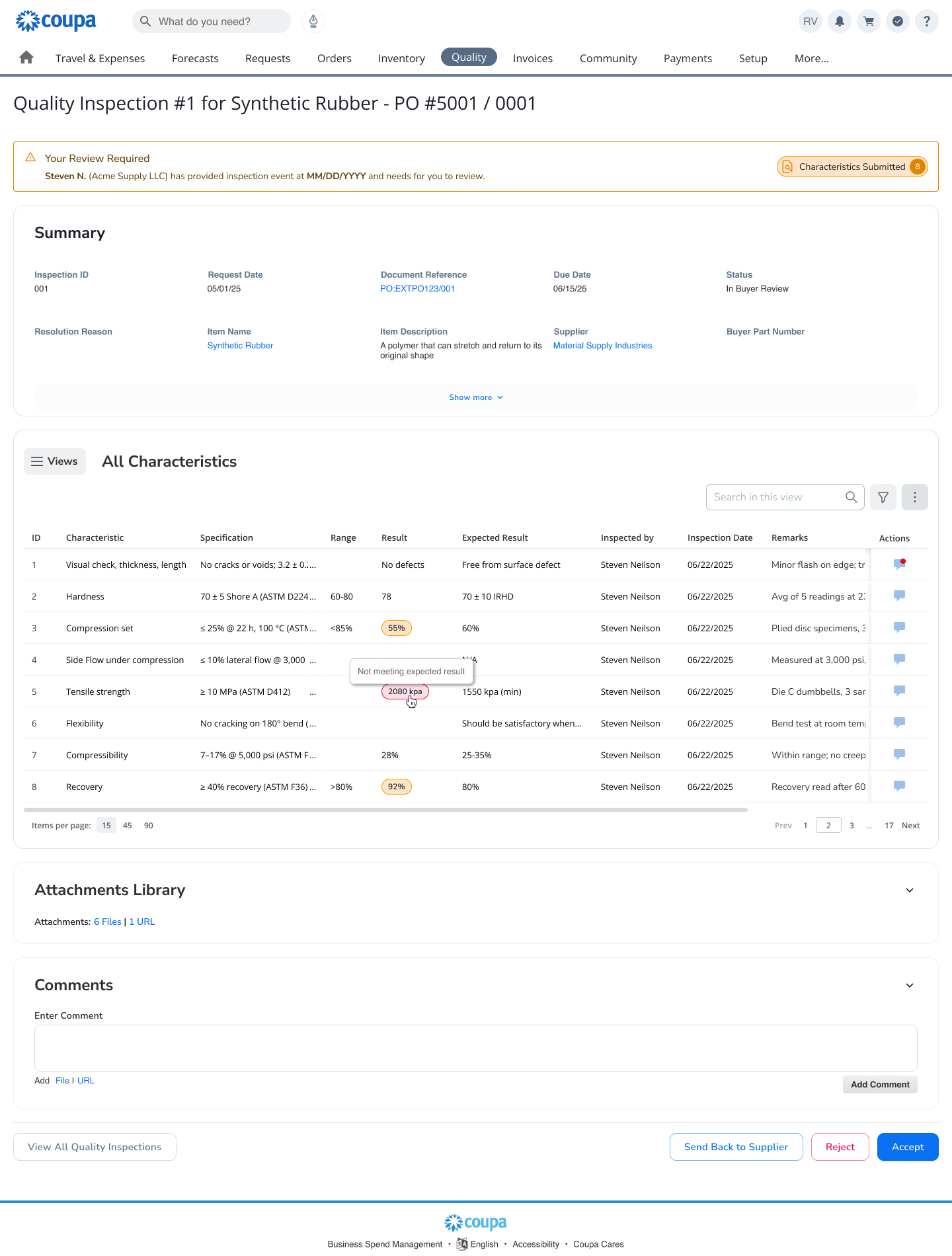
Task: Open the More... navigation menu
Action: (811, 58)
